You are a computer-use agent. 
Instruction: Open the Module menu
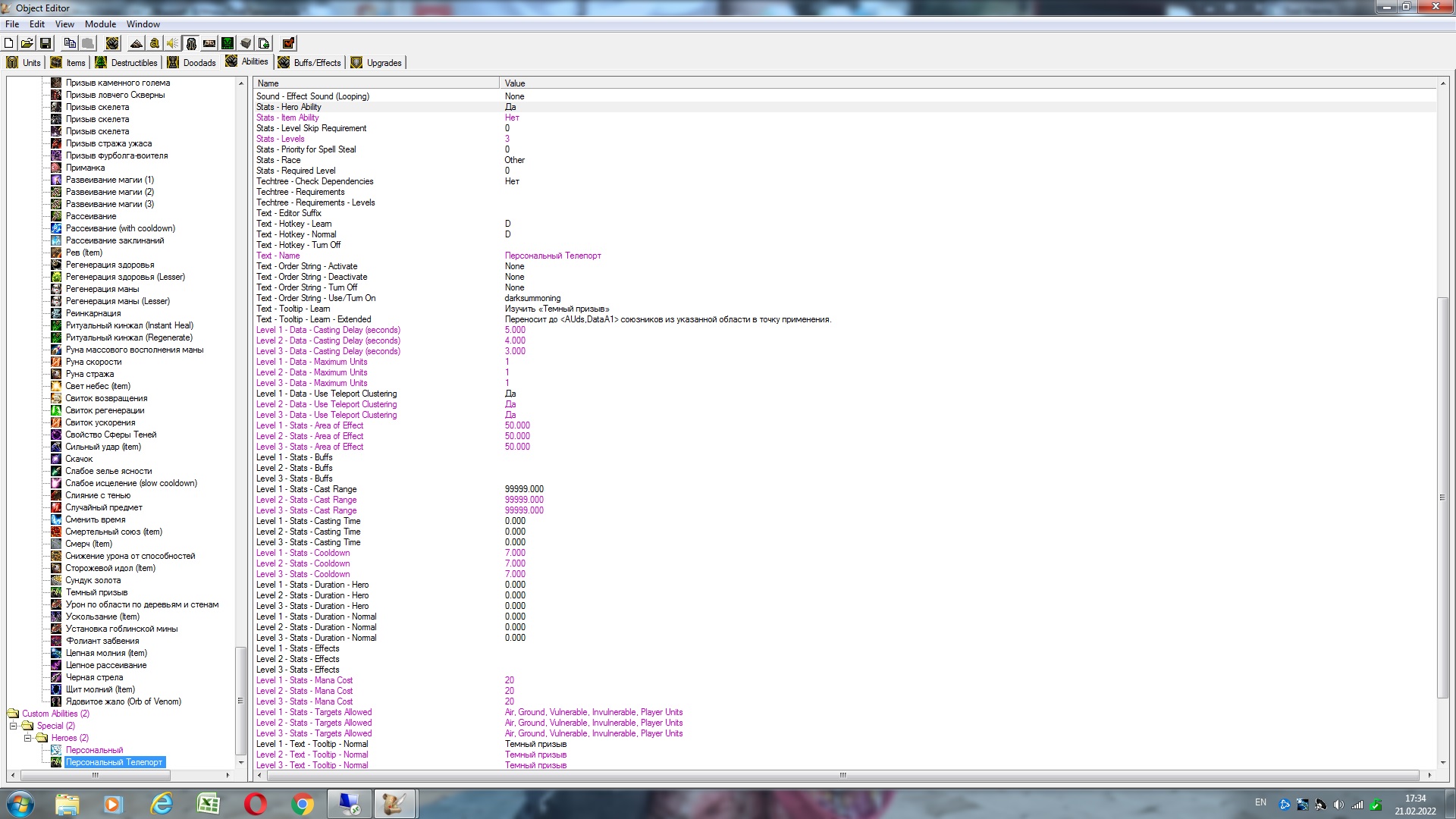coord(100,24)
